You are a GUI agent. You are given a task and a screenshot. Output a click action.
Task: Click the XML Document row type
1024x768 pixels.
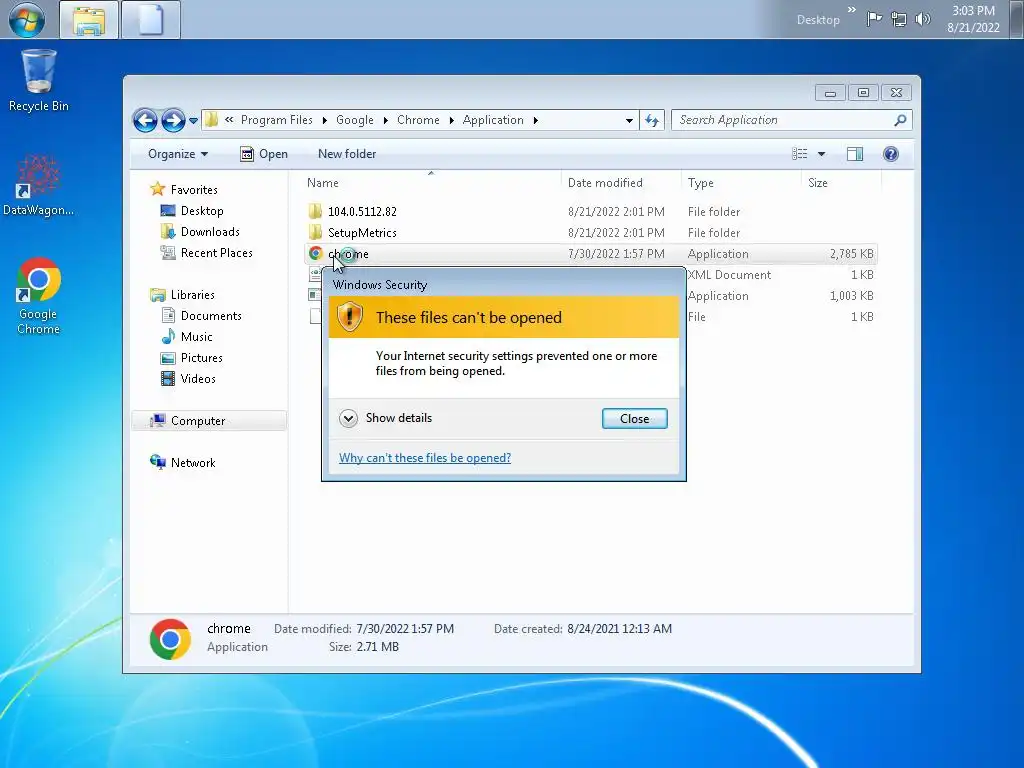[729, 275]
